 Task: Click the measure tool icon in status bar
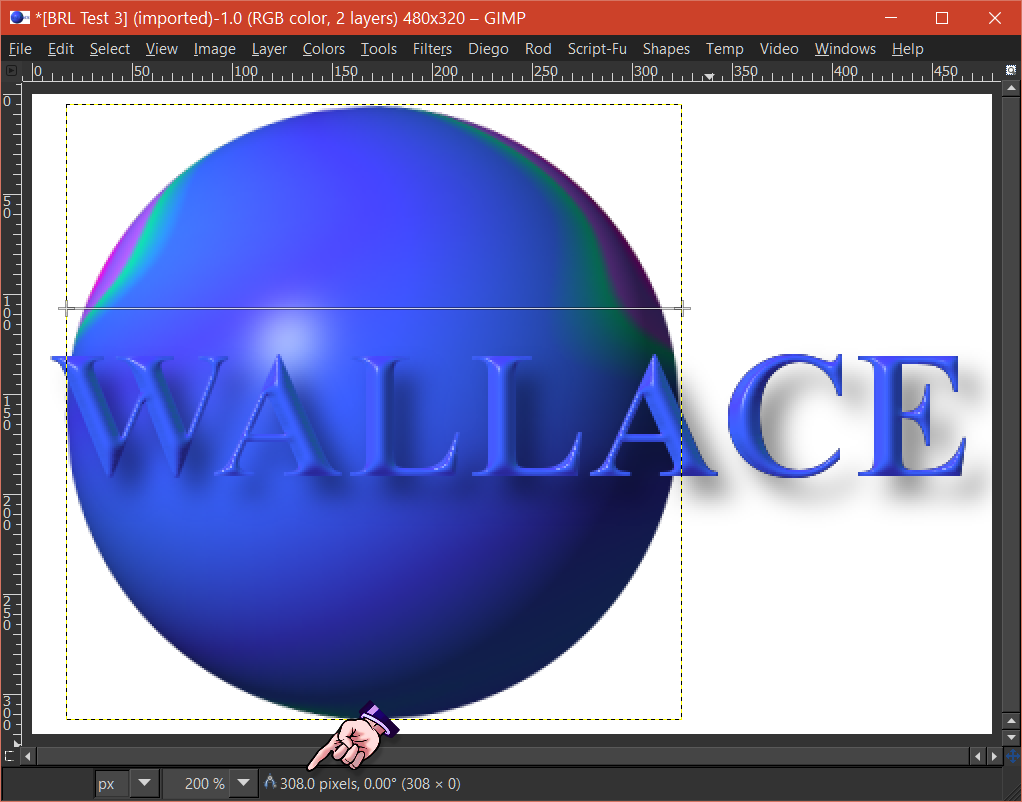(270, 782)
